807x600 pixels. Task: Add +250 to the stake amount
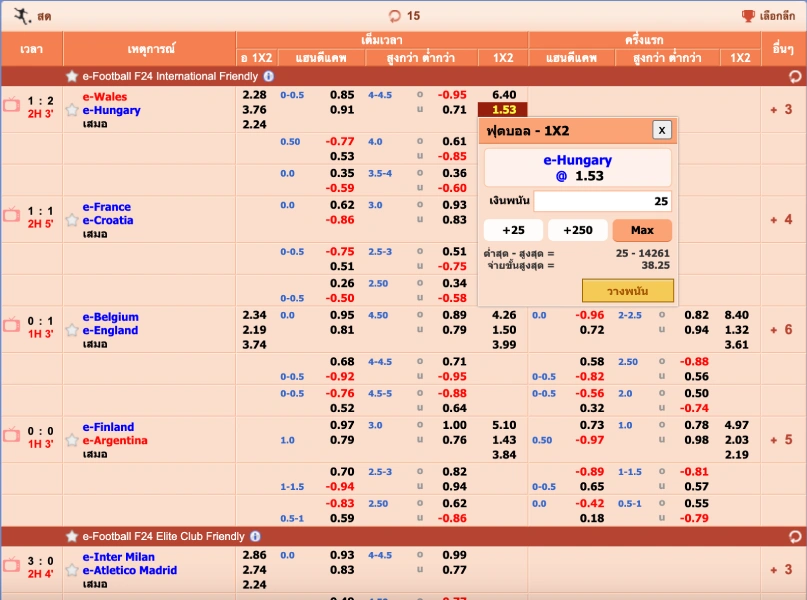(577, 230)
